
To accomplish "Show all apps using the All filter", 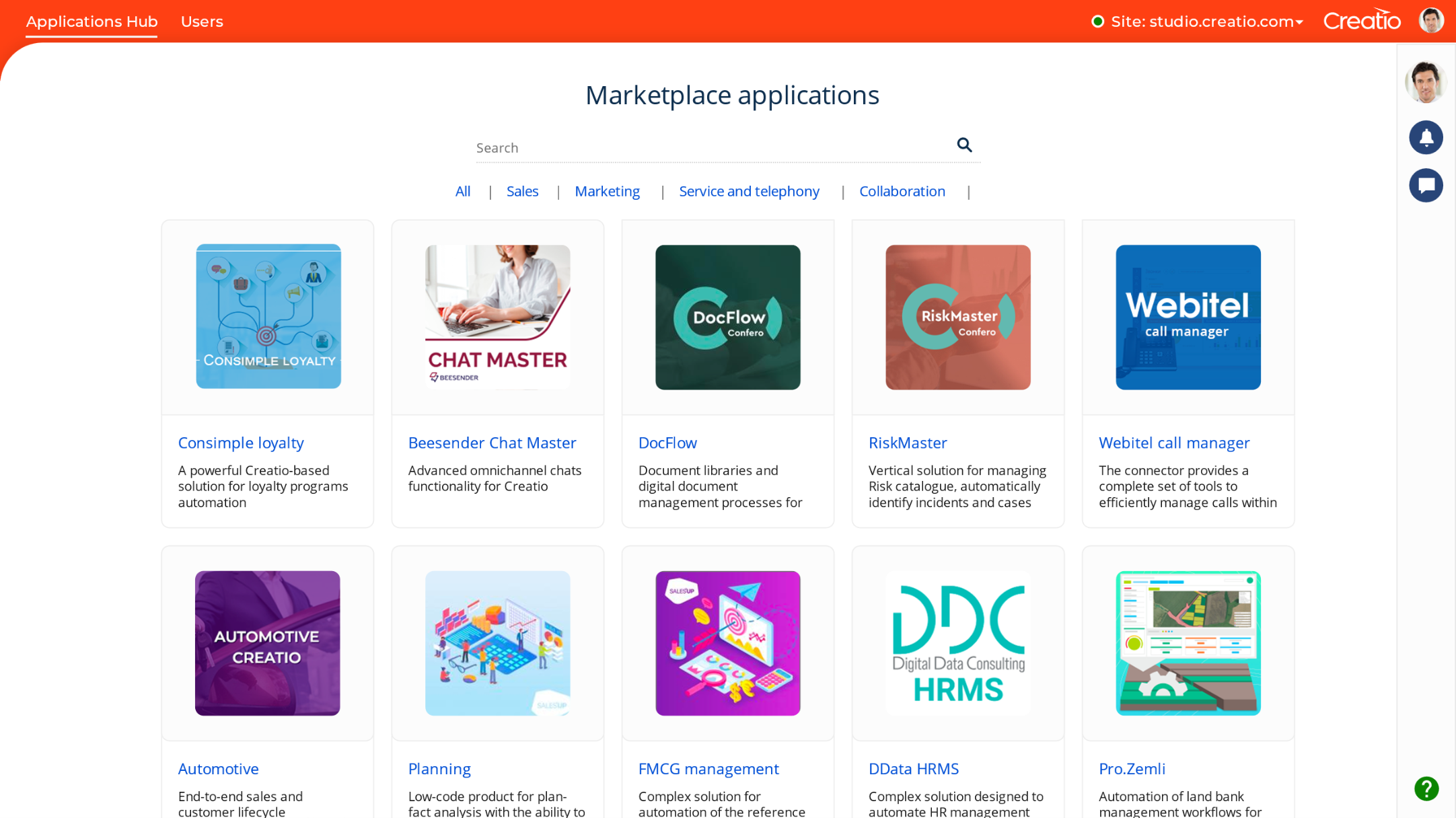I will [x=463, y=192].
